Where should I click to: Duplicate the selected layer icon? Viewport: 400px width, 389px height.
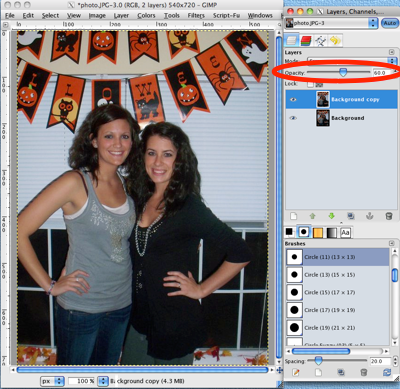(x=350, y=216)
